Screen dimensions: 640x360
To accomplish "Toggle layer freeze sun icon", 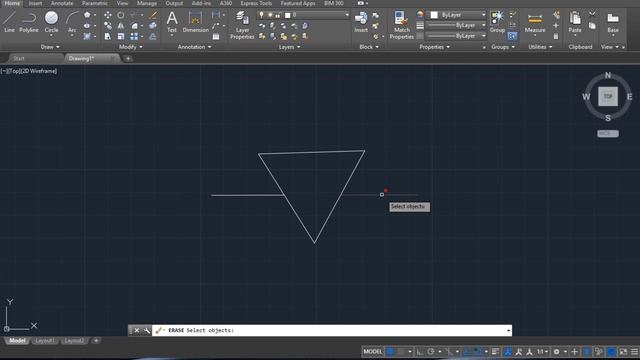I will [270, 15].
